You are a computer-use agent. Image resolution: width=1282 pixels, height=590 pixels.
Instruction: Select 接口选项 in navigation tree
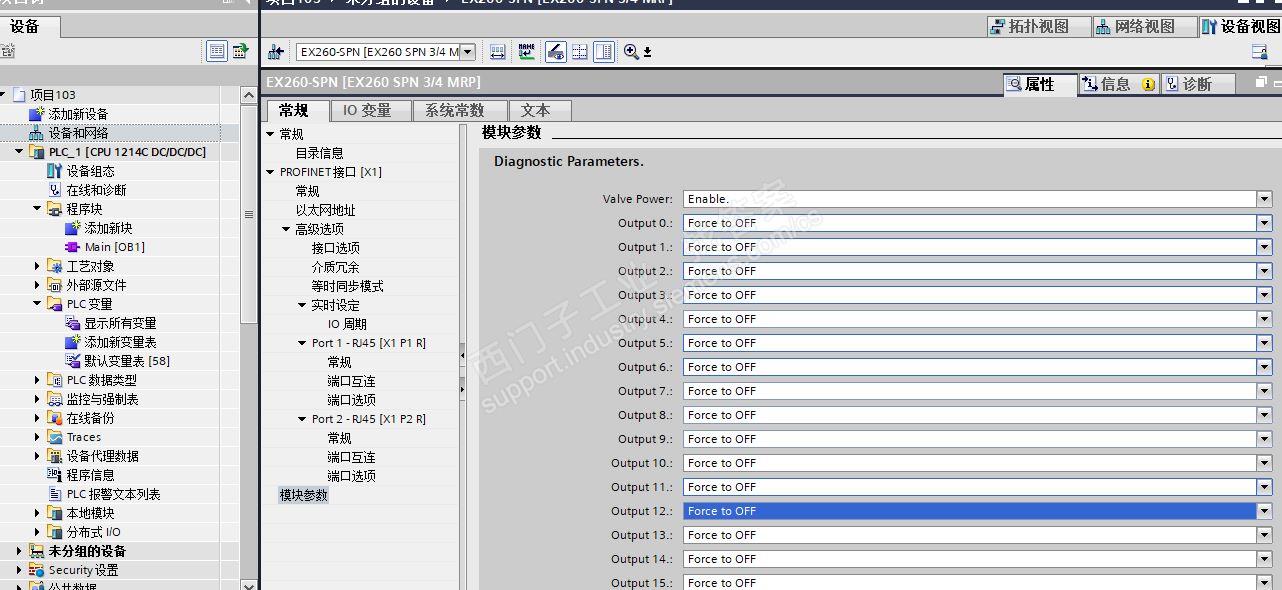click(335, 248)
